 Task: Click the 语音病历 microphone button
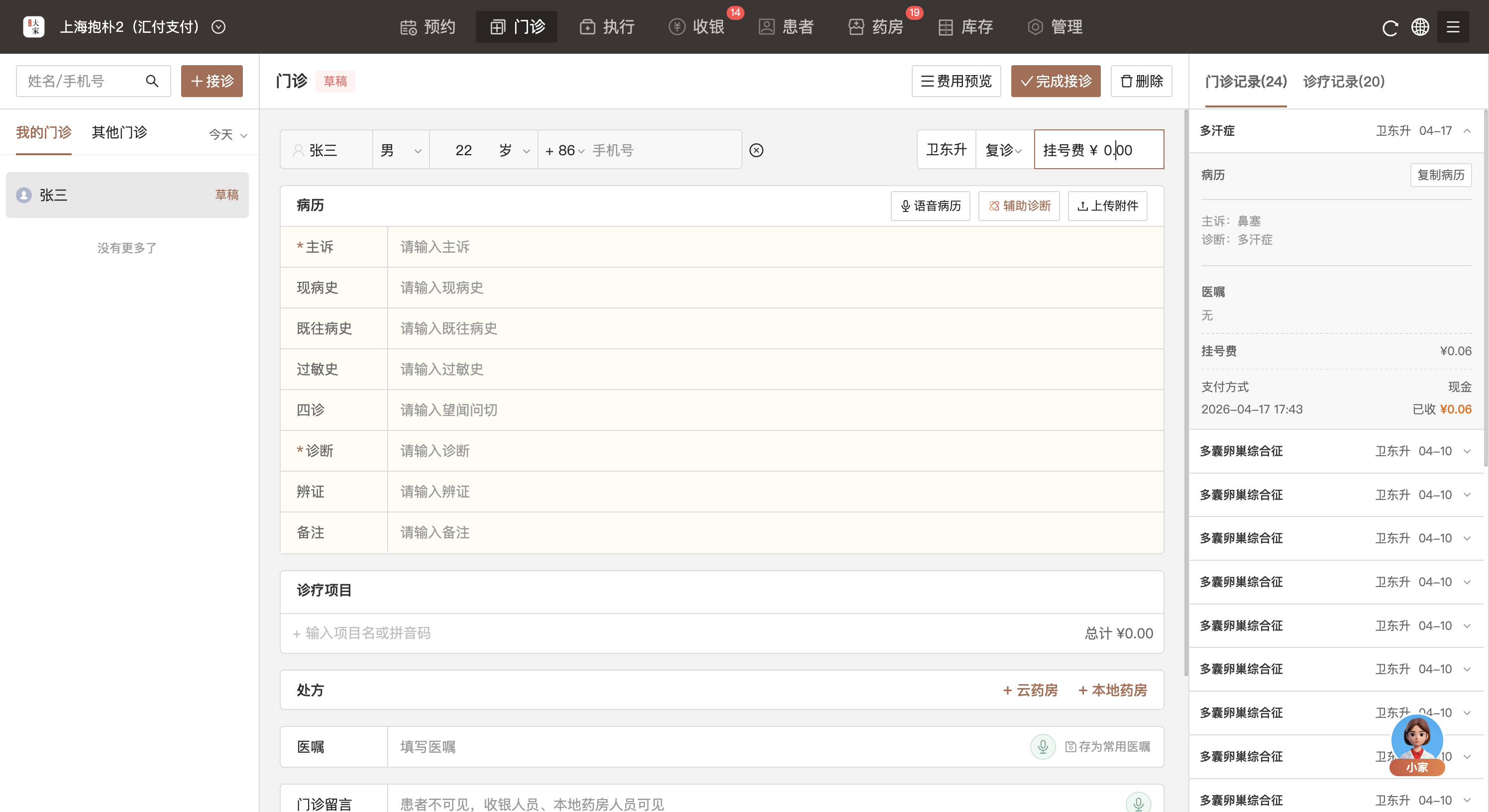[x=930, y=206]
